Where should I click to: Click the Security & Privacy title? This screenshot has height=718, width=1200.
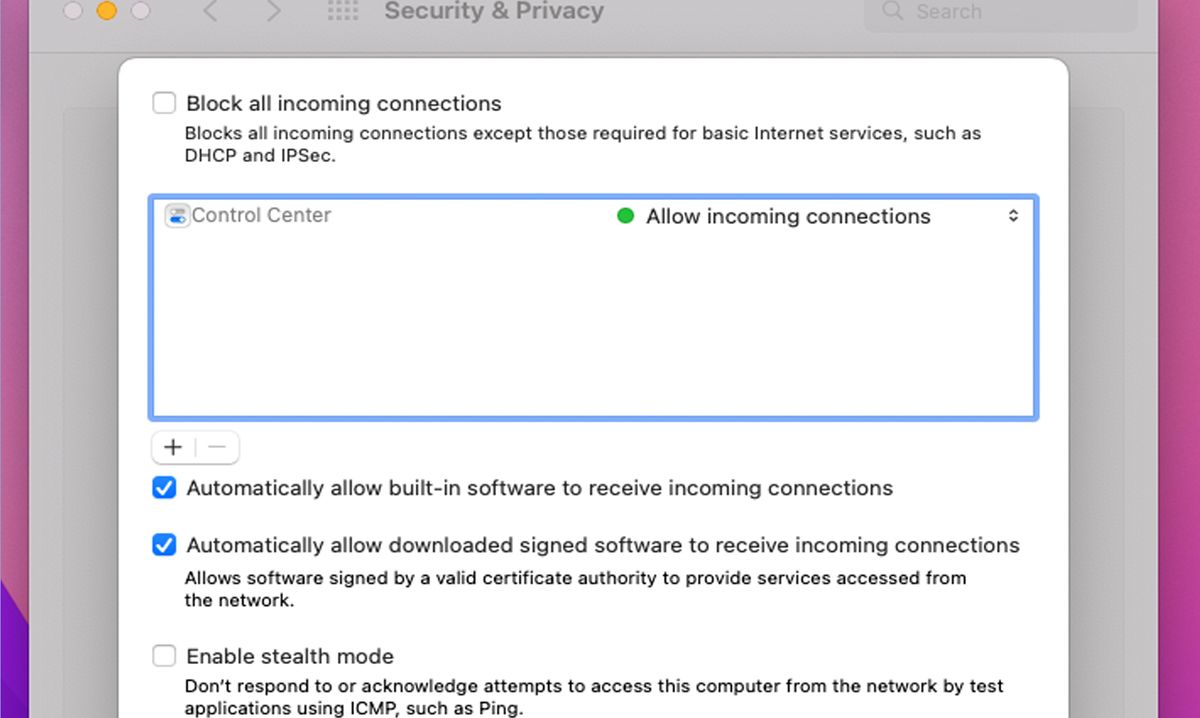coord(493,12)
